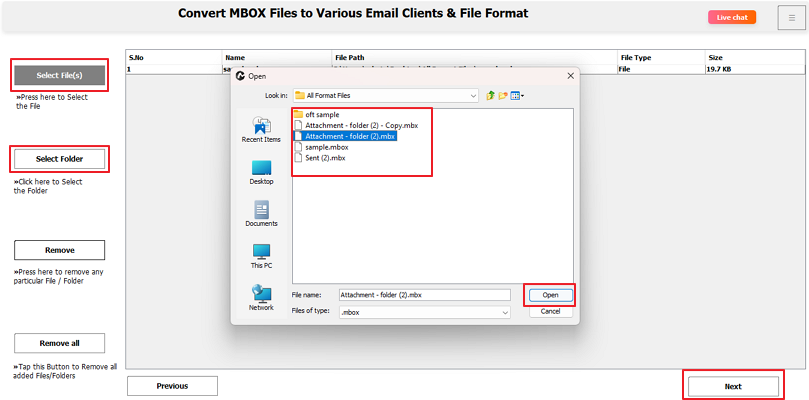Open Recent Items in the sidebar
The width and height of the screenshot is (809, 400).
[261, 130]
